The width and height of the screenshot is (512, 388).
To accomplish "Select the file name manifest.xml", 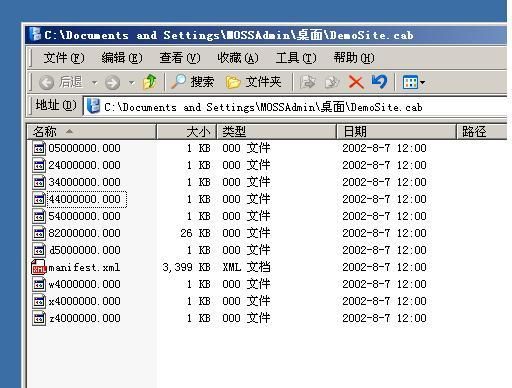I will click(x=84, y=267).
